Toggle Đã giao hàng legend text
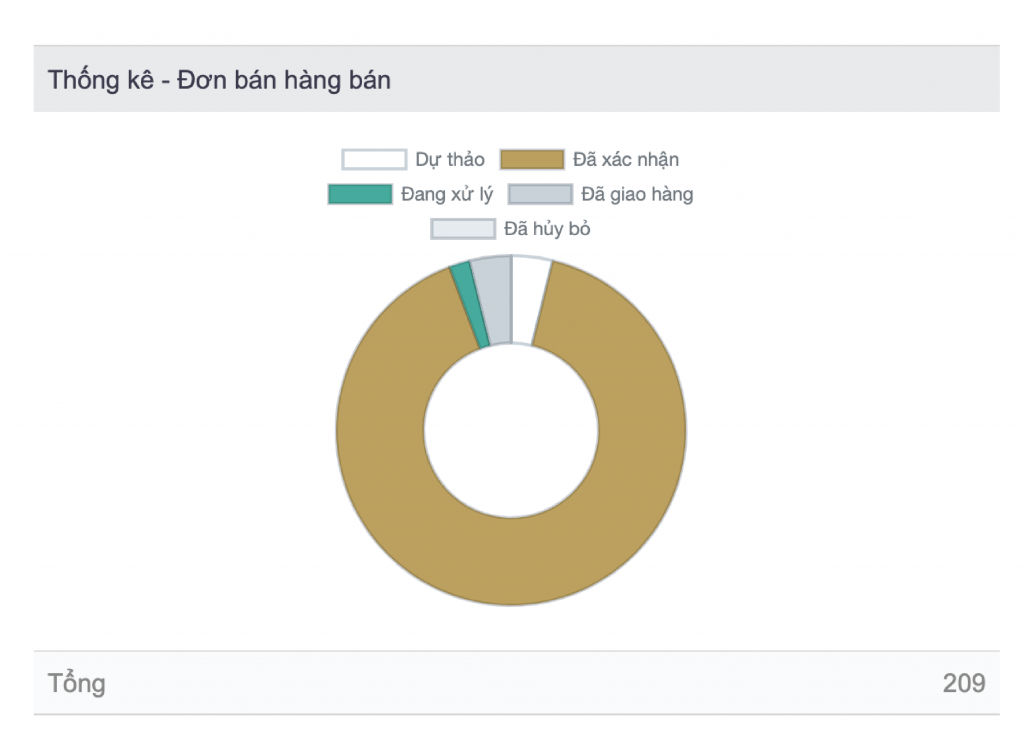This screenshot has width=1024, height=753. click(637, 195)
